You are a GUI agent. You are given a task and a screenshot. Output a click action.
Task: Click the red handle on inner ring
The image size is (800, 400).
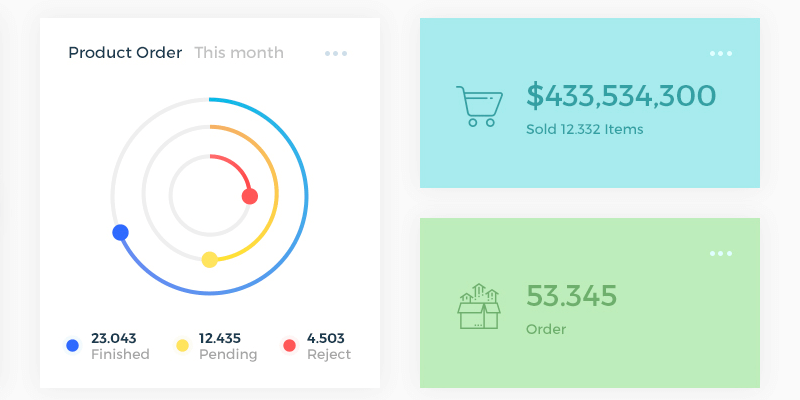pos(250,196)
